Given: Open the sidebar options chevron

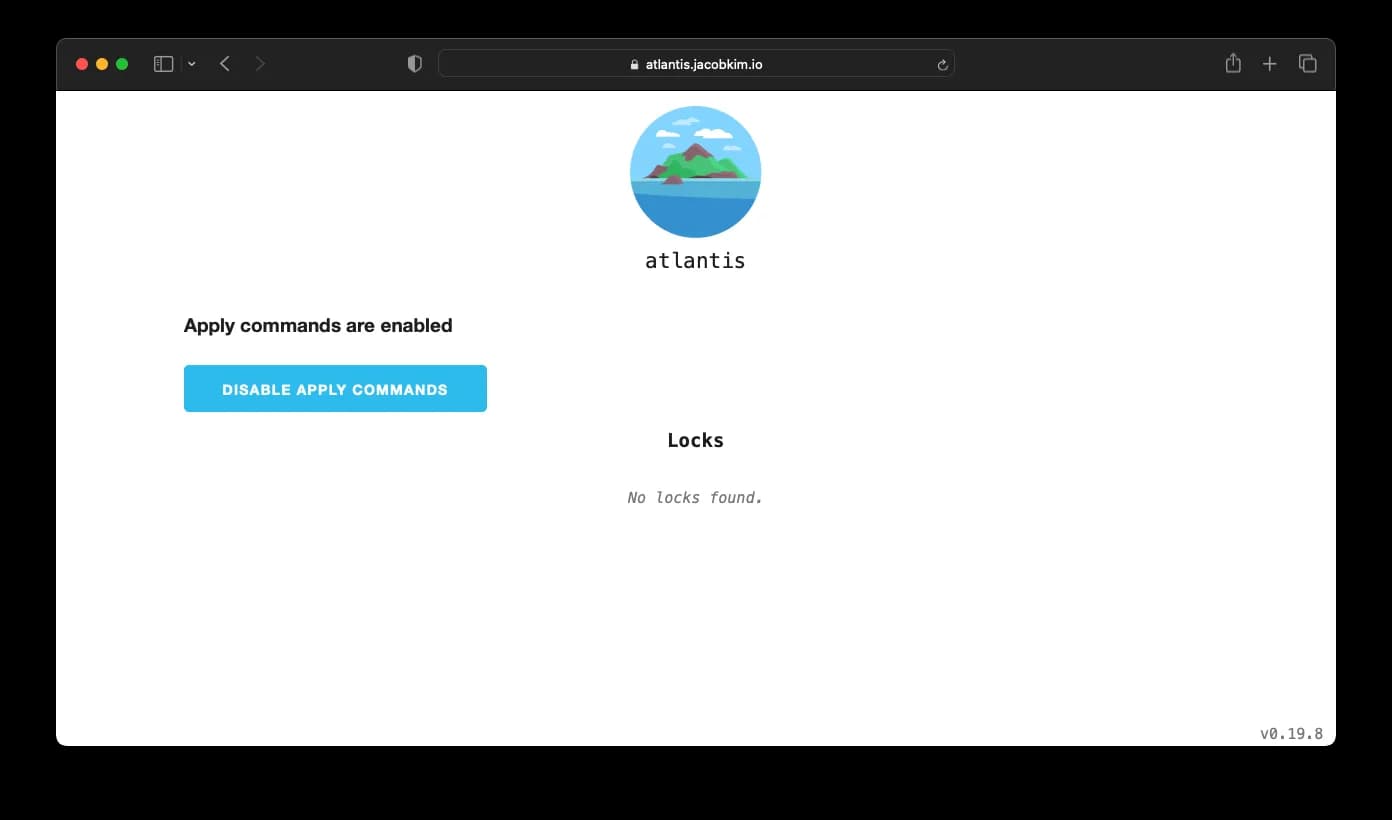Looking at the screenshot, I should pyautogui.click(x=192, y=63).
